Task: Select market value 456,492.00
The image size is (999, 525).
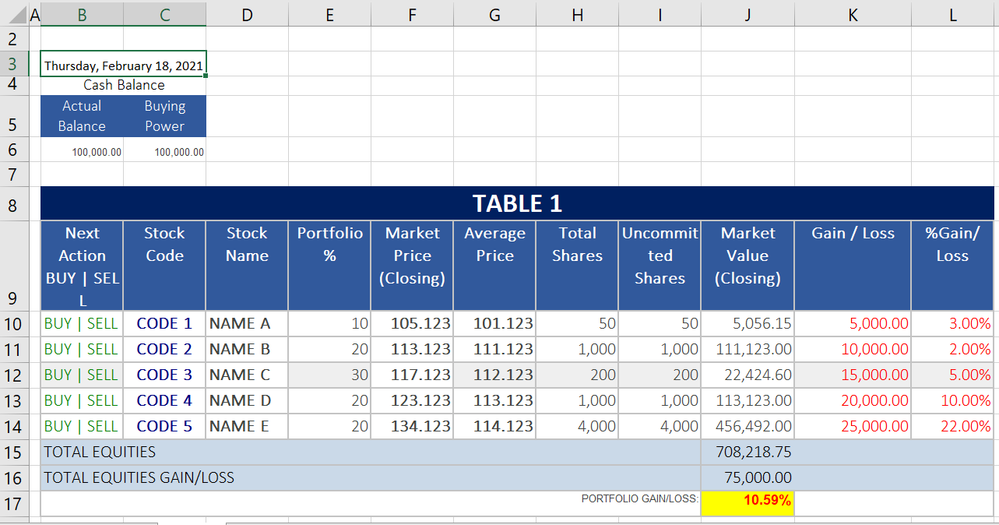Action: pyautogui.click(x=748, y=426)
